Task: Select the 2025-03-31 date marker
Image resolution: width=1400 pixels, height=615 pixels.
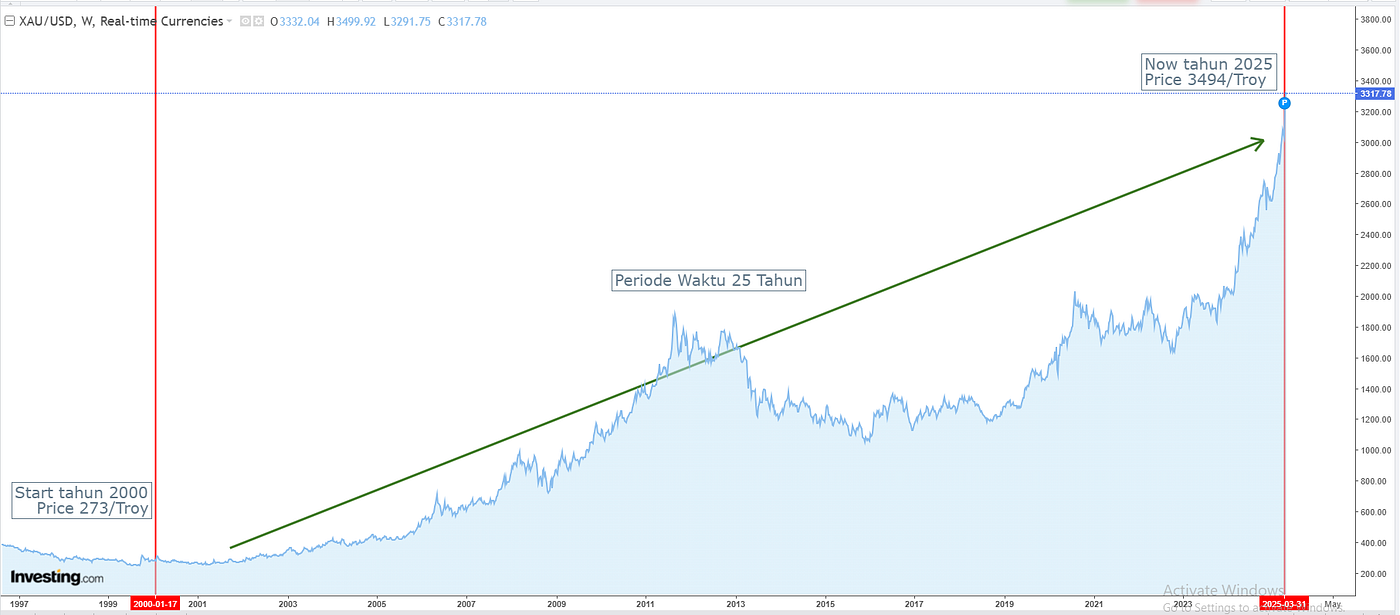Action: (1285, 604)
